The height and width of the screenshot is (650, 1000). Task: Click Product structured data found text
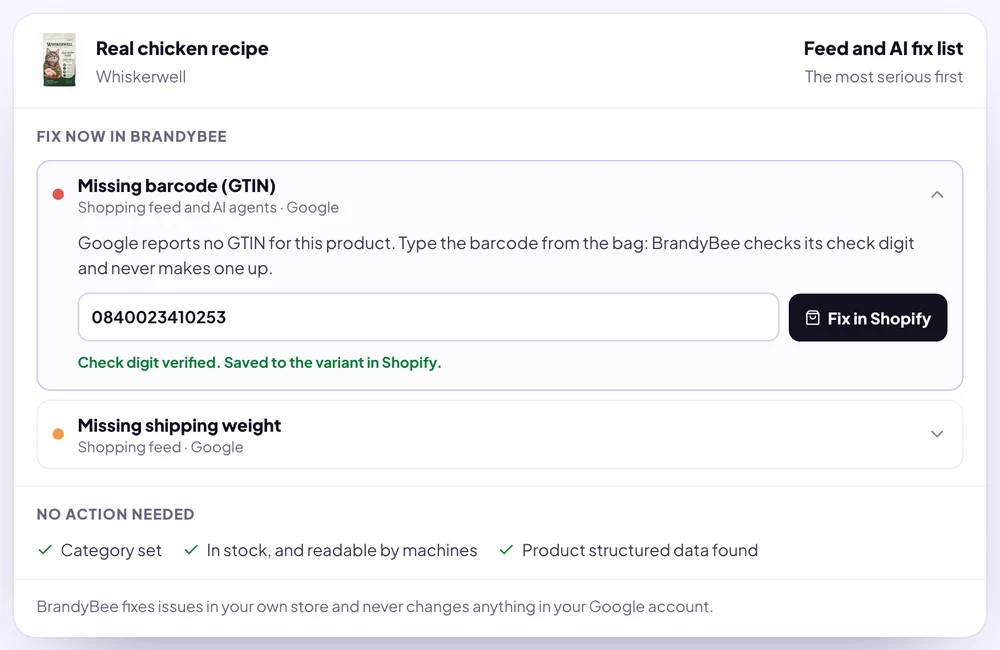point(640,550)
